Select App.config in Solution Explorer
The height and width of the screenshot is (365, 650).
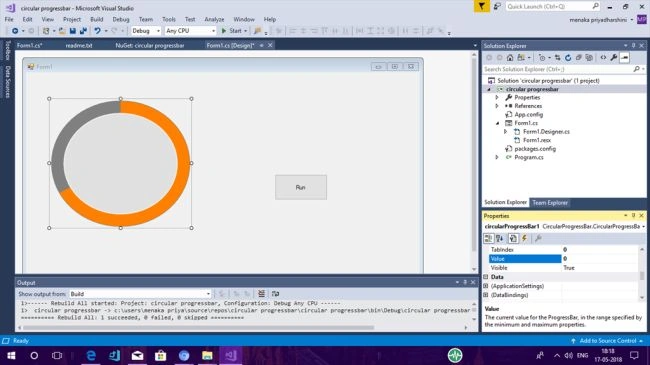528,114
